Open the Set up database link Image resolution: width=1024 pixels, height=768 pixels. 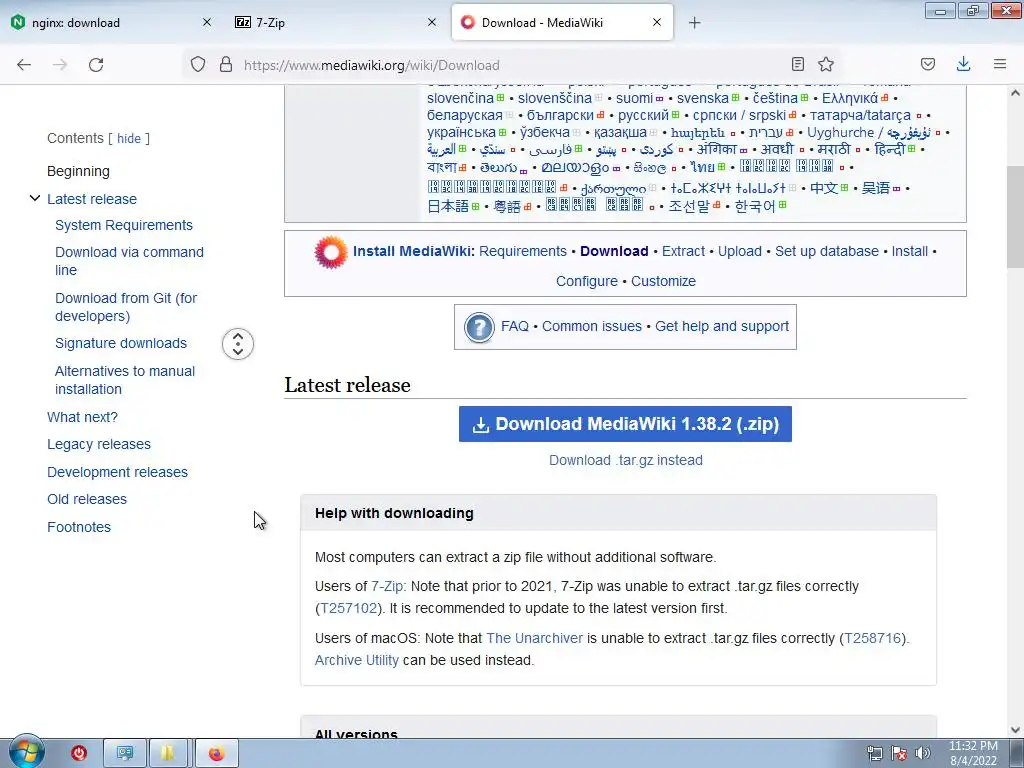[827, 251]
